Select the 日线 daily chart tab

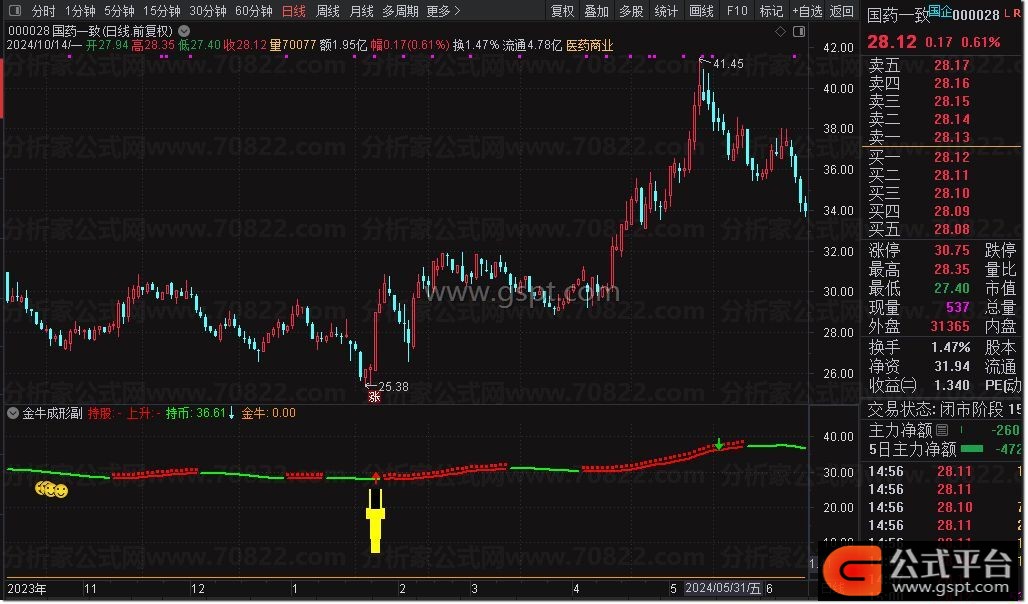tap(294, 11)
